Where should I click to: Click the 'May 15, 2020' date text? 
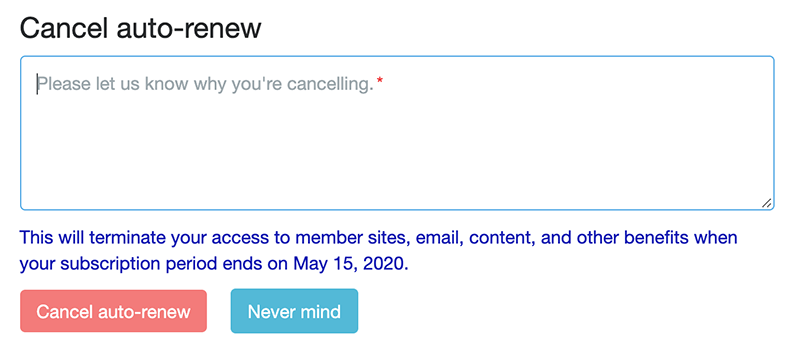point(348,264)
